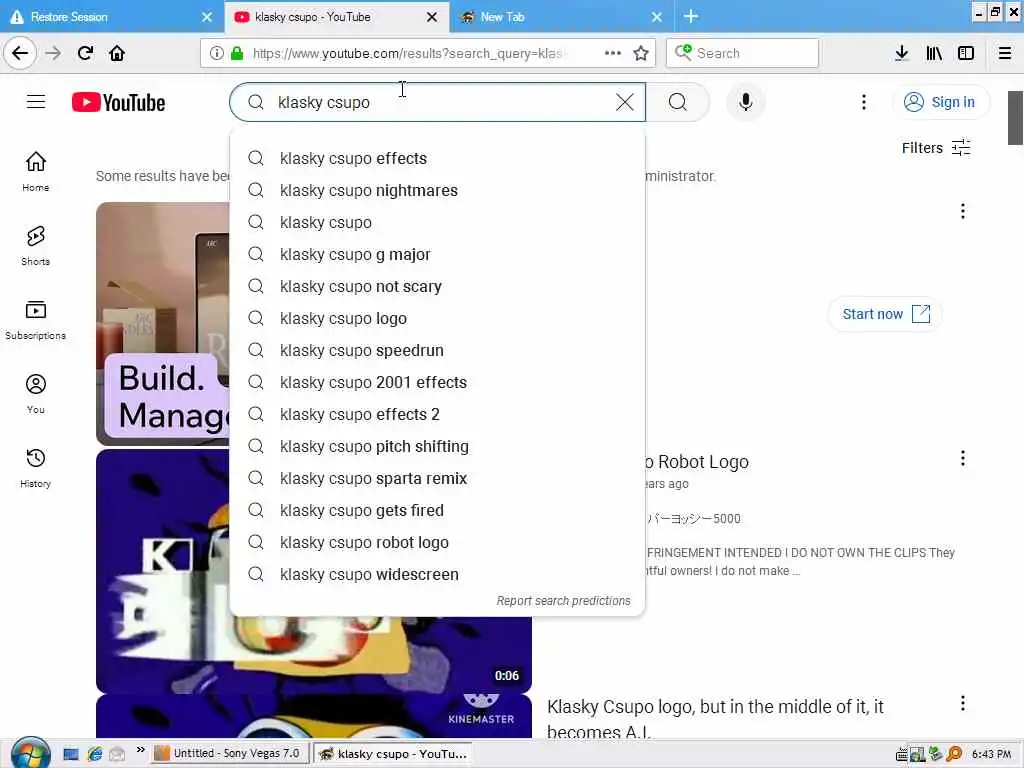Click the browser address bar URL

pyautogui.click(x=410, y=54)
